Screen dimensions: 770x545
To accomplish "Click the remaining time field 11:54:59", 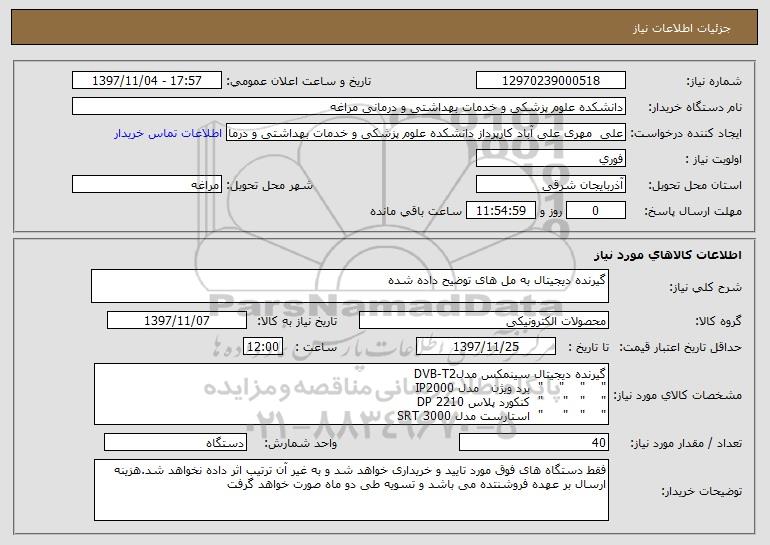I will coord(500,210).
